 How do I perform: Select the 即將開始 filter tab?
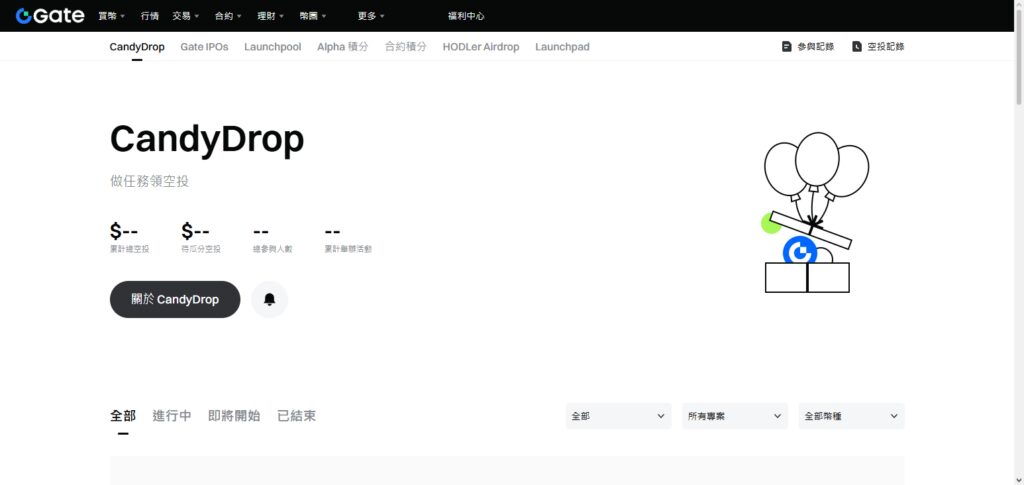234,416
